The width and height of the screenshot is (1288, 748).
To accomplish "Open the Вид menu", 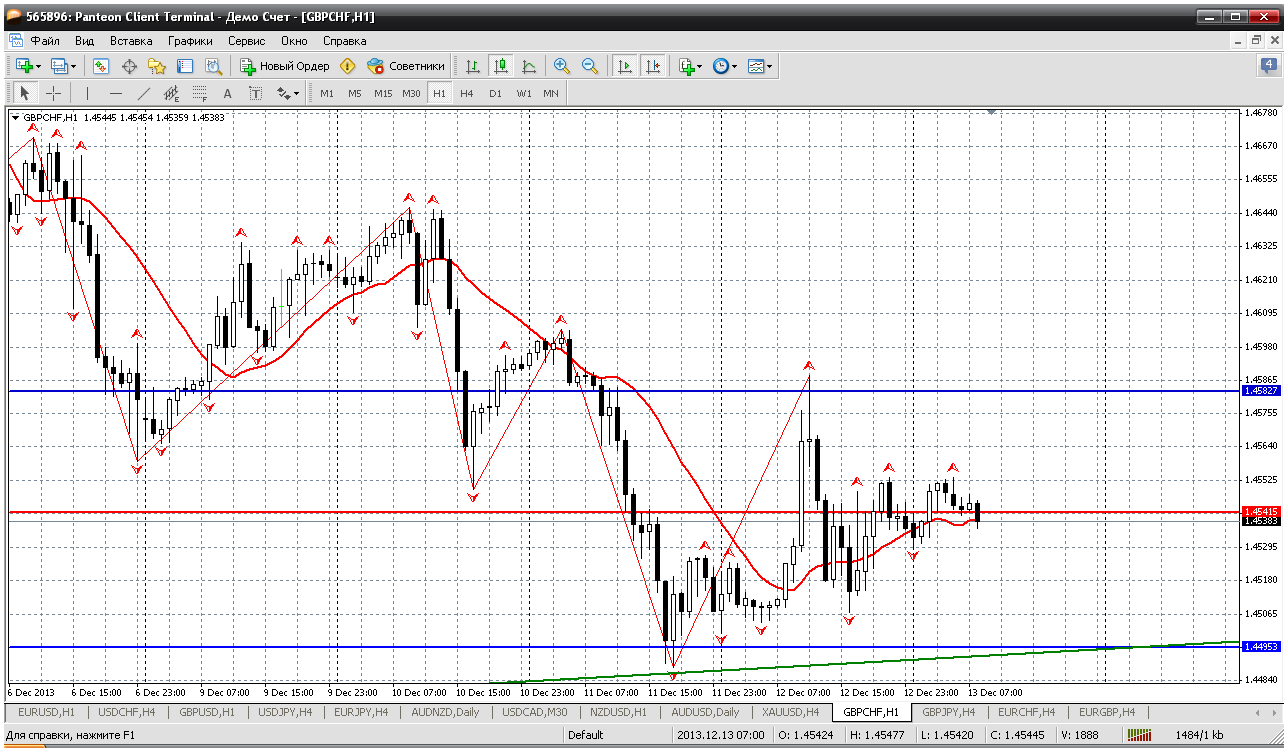I will click(85, 41).
